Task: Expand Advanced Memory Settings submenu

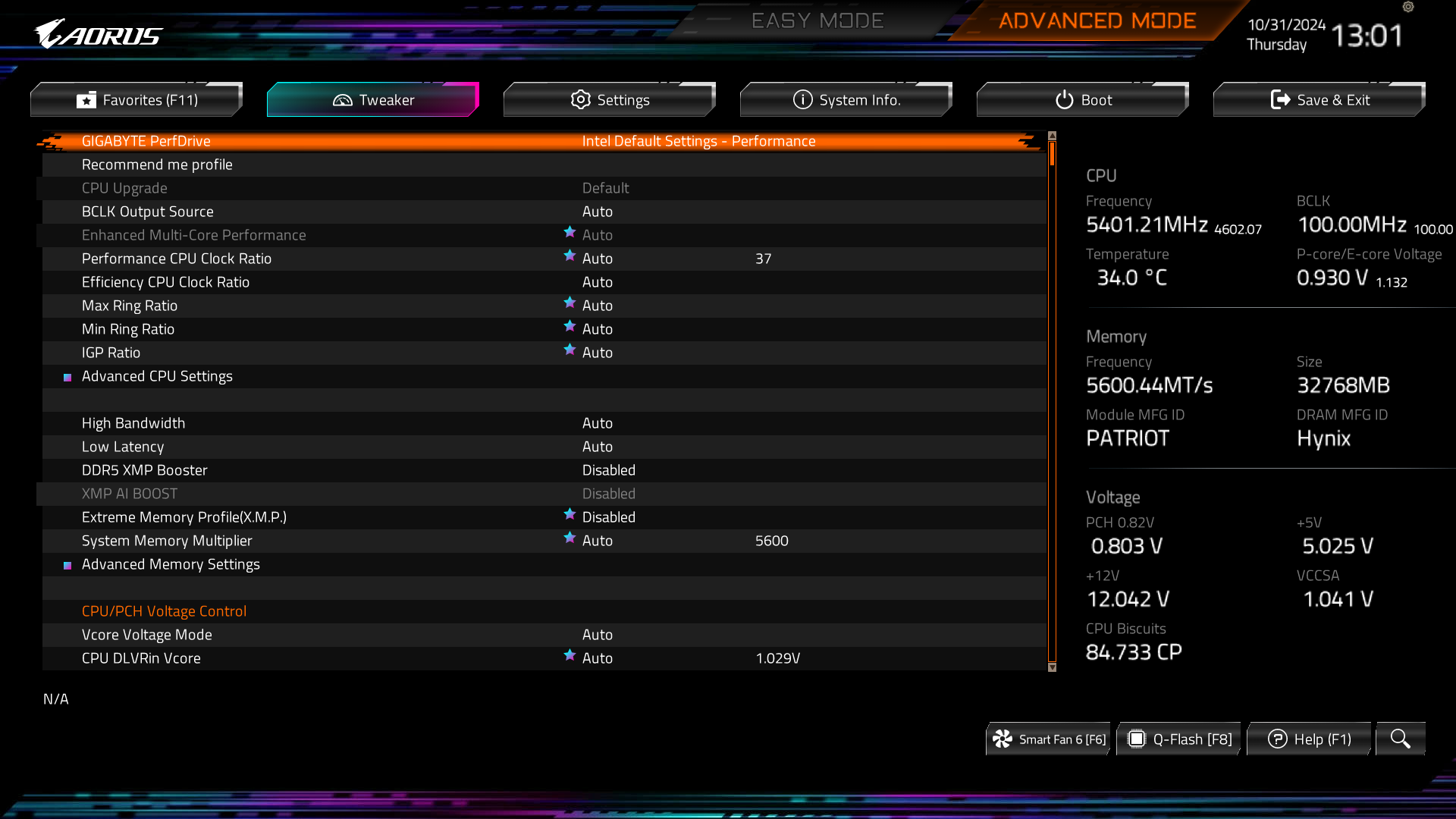Action: (171, 564)
